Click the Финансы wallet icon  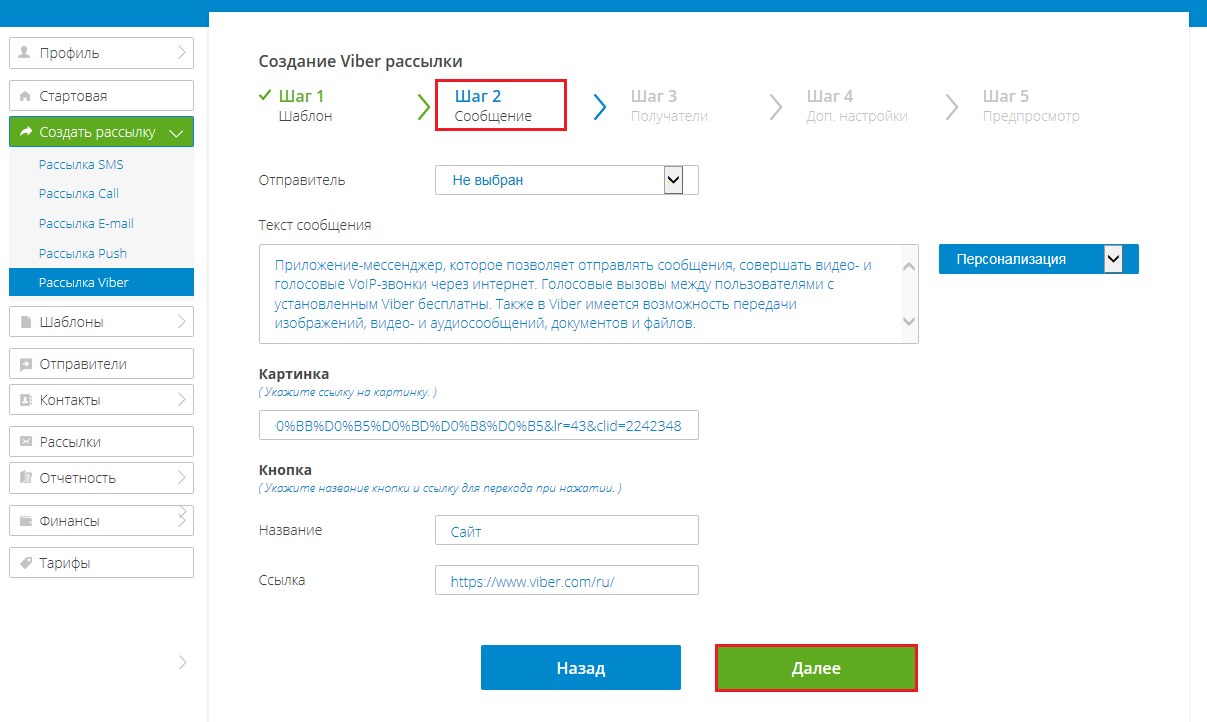tap(25, 521)
